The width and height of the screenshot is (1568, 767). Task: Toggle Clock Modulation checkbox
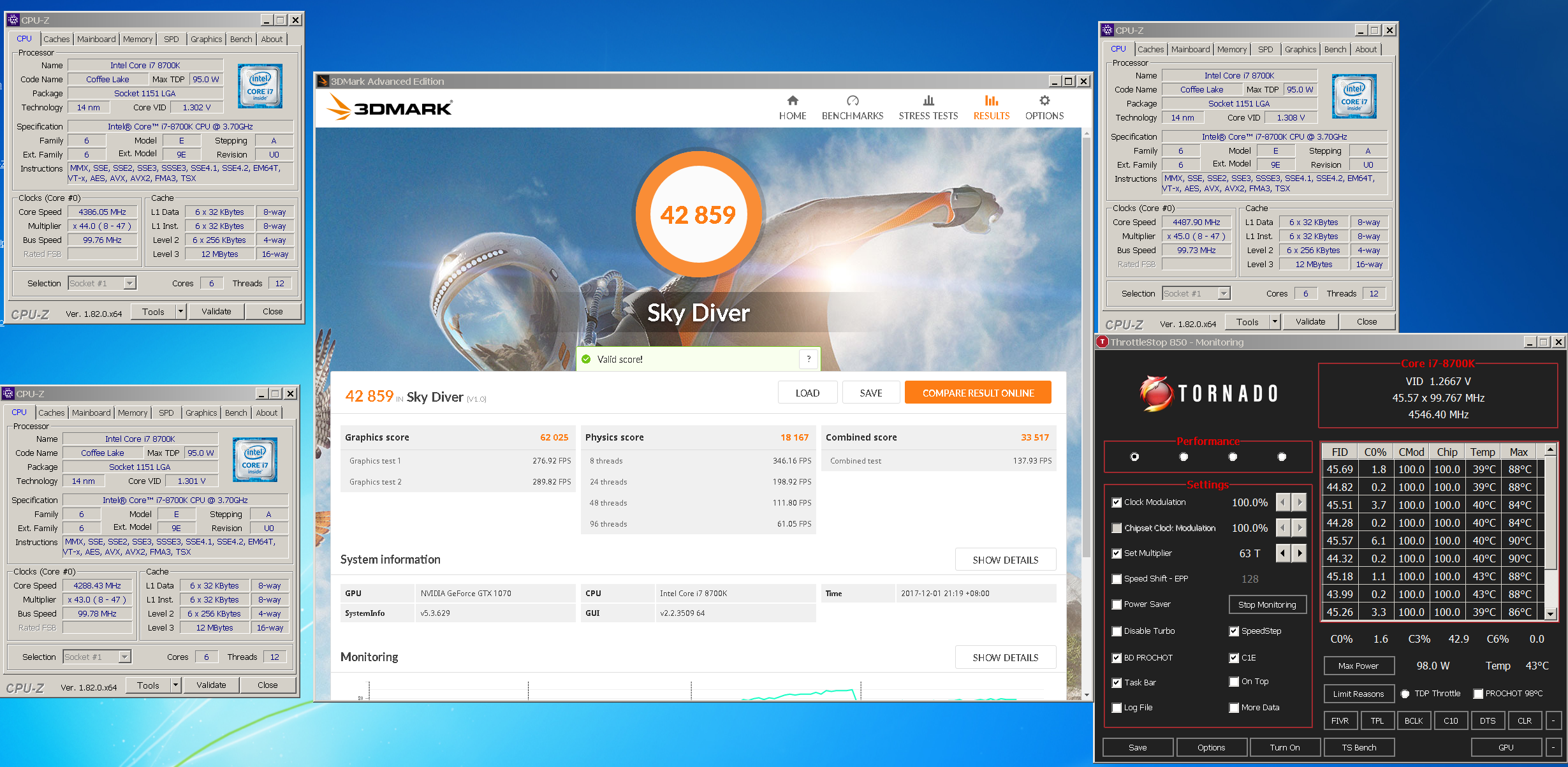1117,502
